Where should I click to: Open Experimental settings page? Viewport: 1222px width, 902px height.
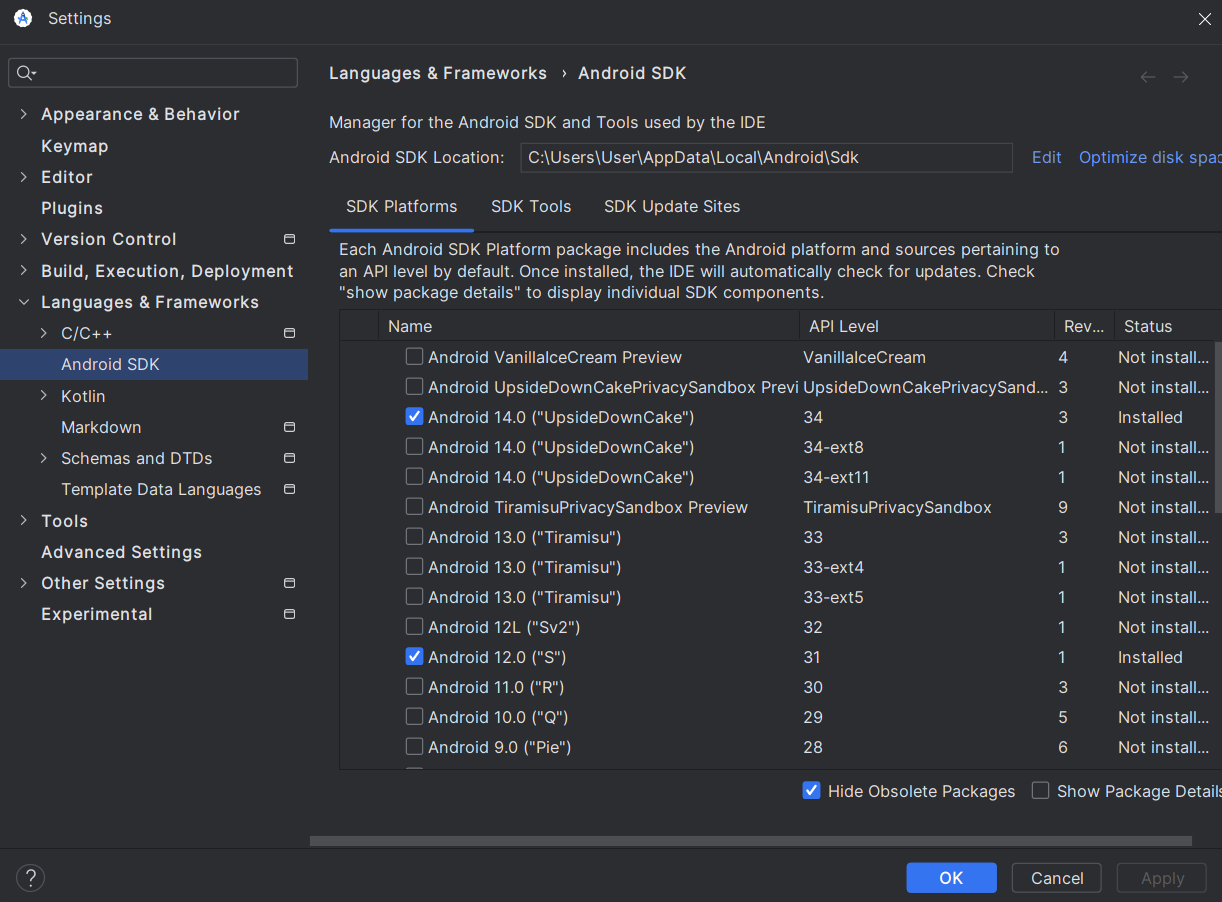(x=97, y=614)
